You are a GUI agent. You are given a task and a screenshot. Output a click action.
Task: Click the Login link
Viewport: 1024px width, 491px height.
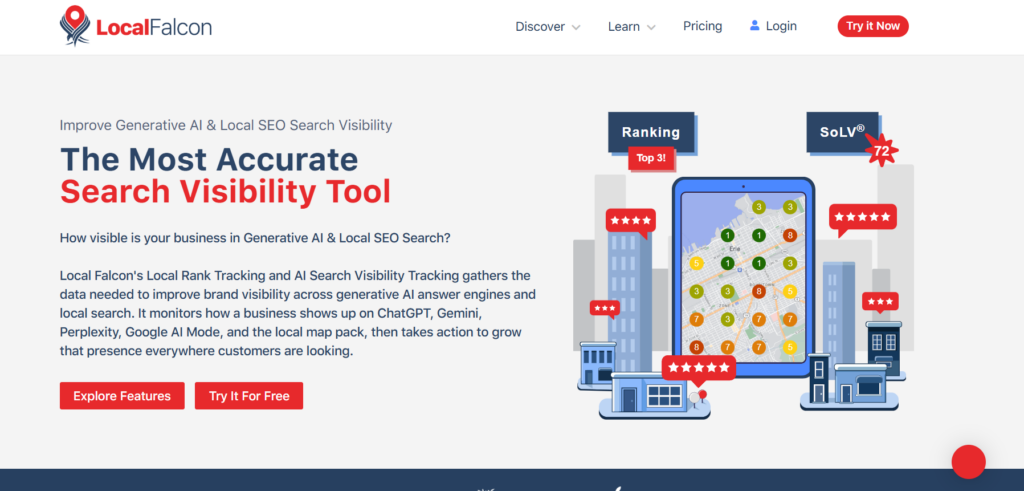[x=781, y=26]
